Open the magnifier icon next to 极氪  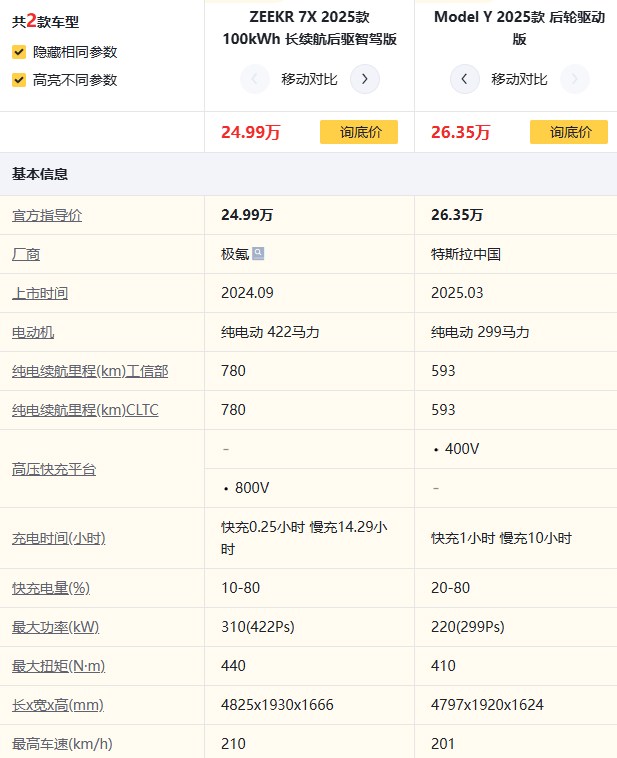[x=258, y=253]
